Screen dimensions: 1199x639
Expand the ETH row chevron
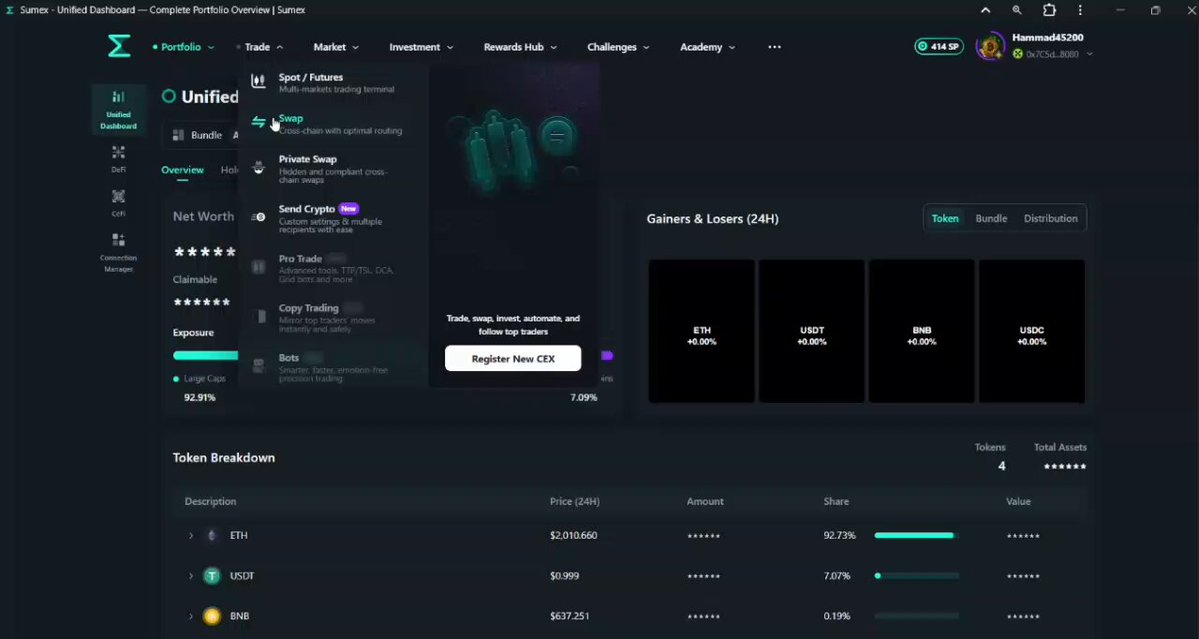tap(190, 535)
